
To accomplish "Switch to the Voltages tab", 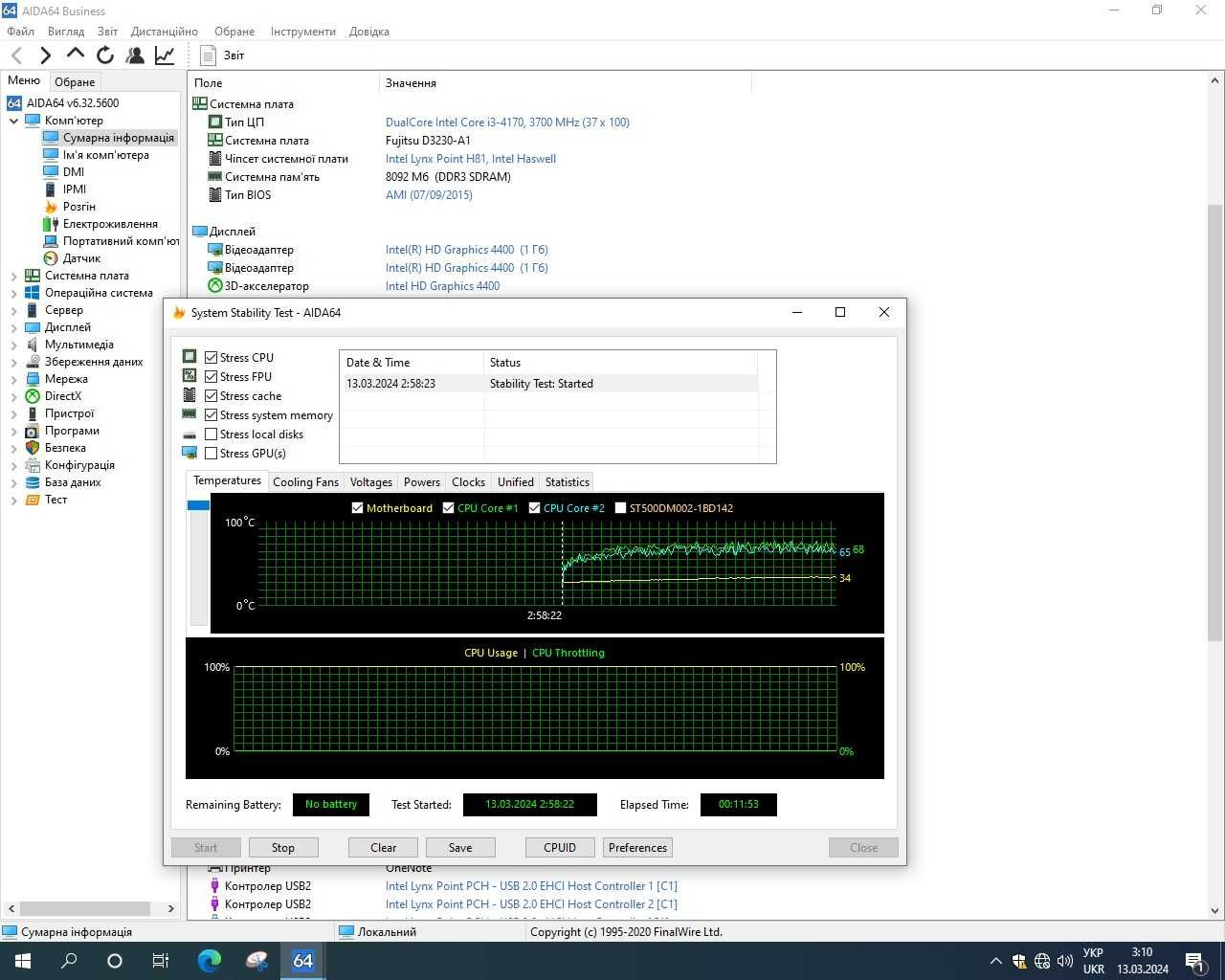I will [370, 482].
